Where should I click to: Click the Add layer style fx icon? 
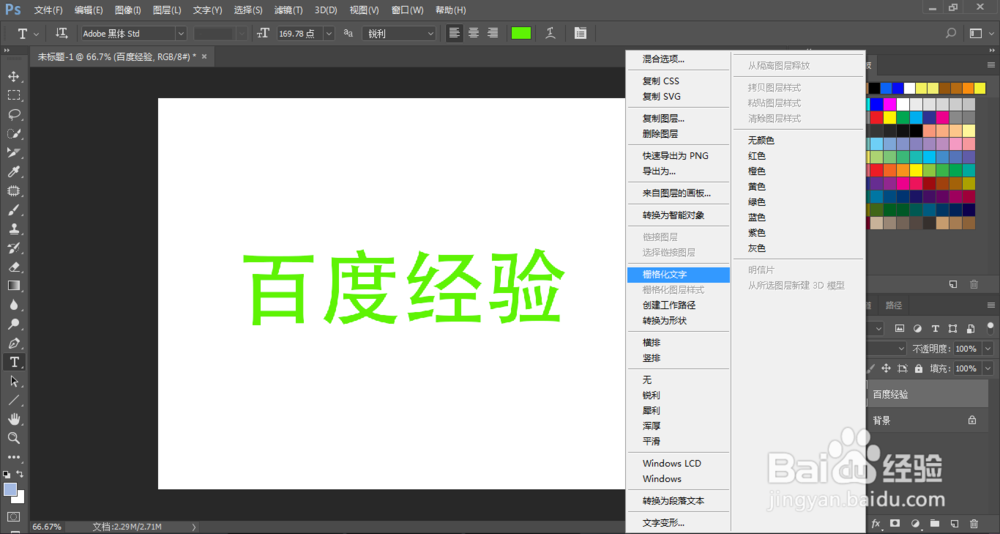[876, 524]
